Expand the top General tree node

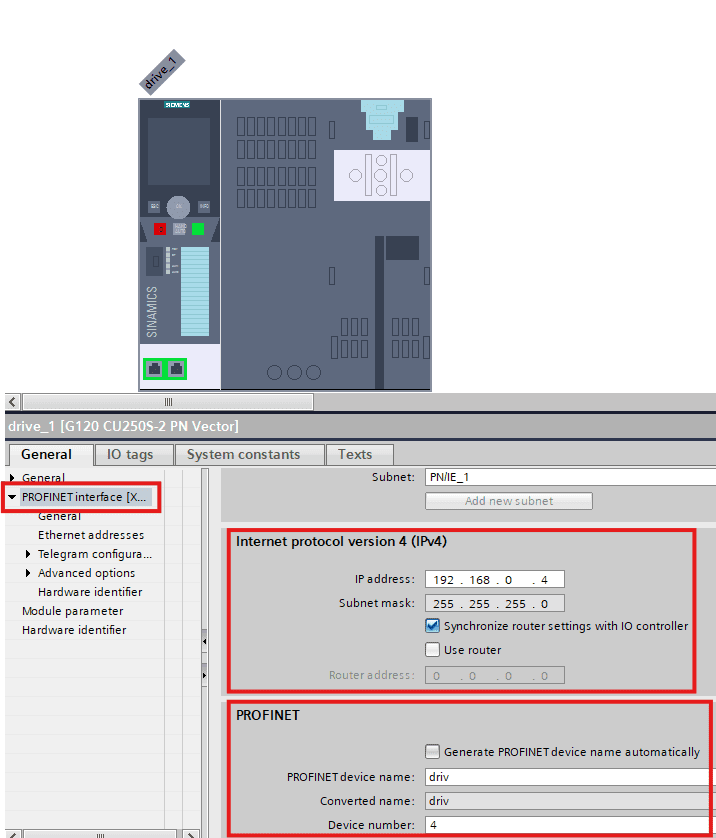click(x=12, y=477)
